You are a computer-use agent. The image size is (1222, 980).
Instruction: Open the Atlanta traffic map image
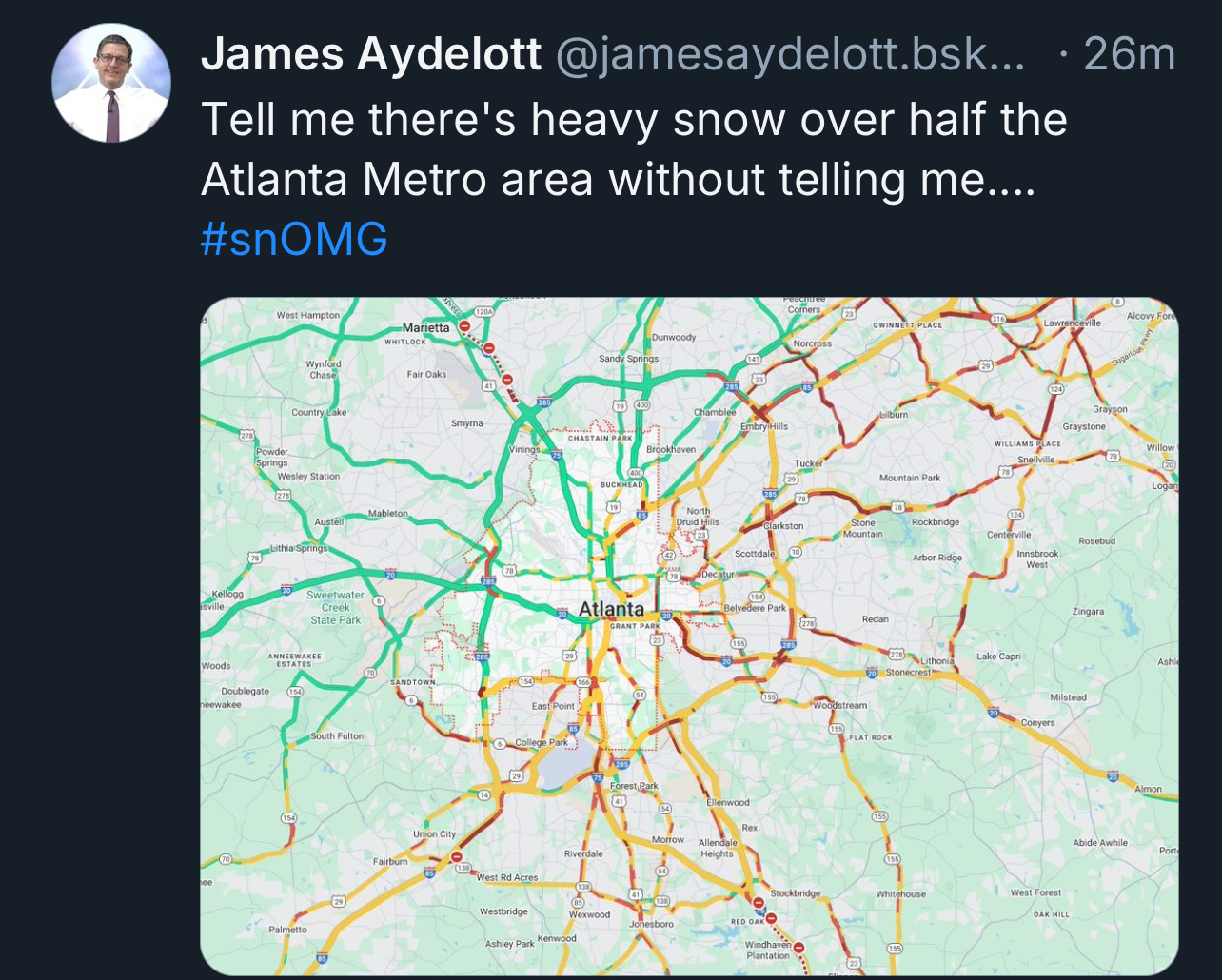click(x=689, y=636)
